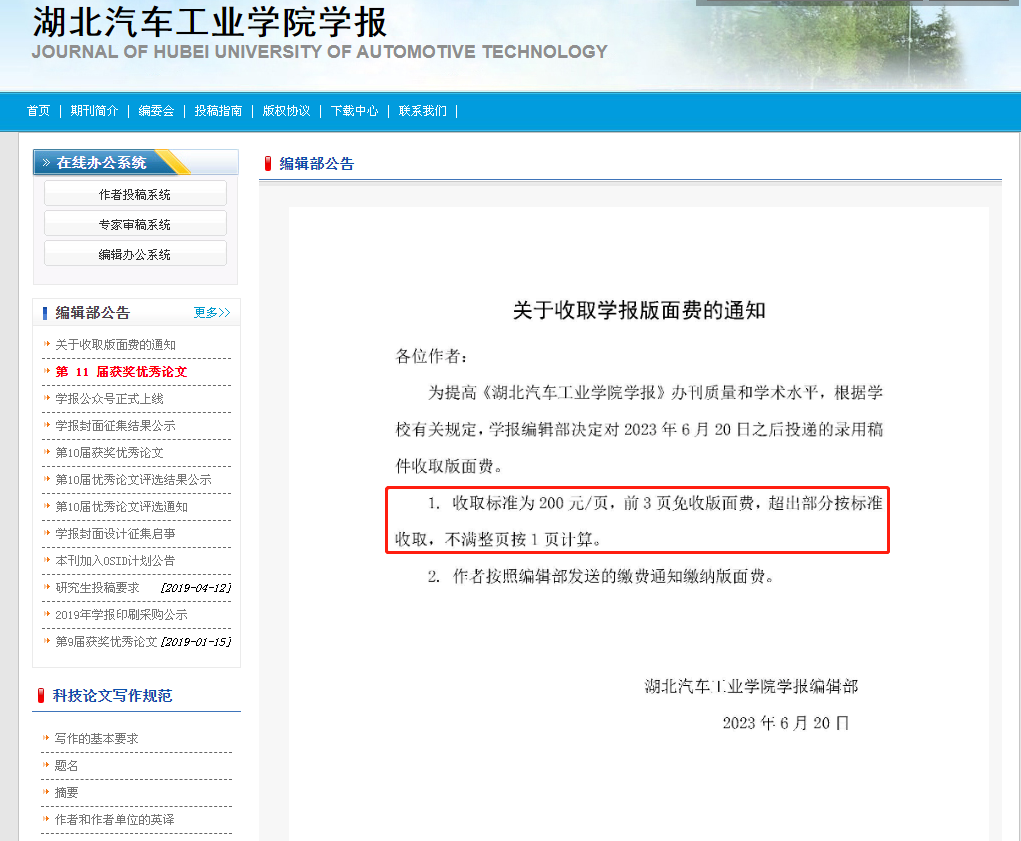The width and height of the screenshot is (1021, 841).
Task: Click the 科技论文写作规范 section heading
Action: pos(113,696)
